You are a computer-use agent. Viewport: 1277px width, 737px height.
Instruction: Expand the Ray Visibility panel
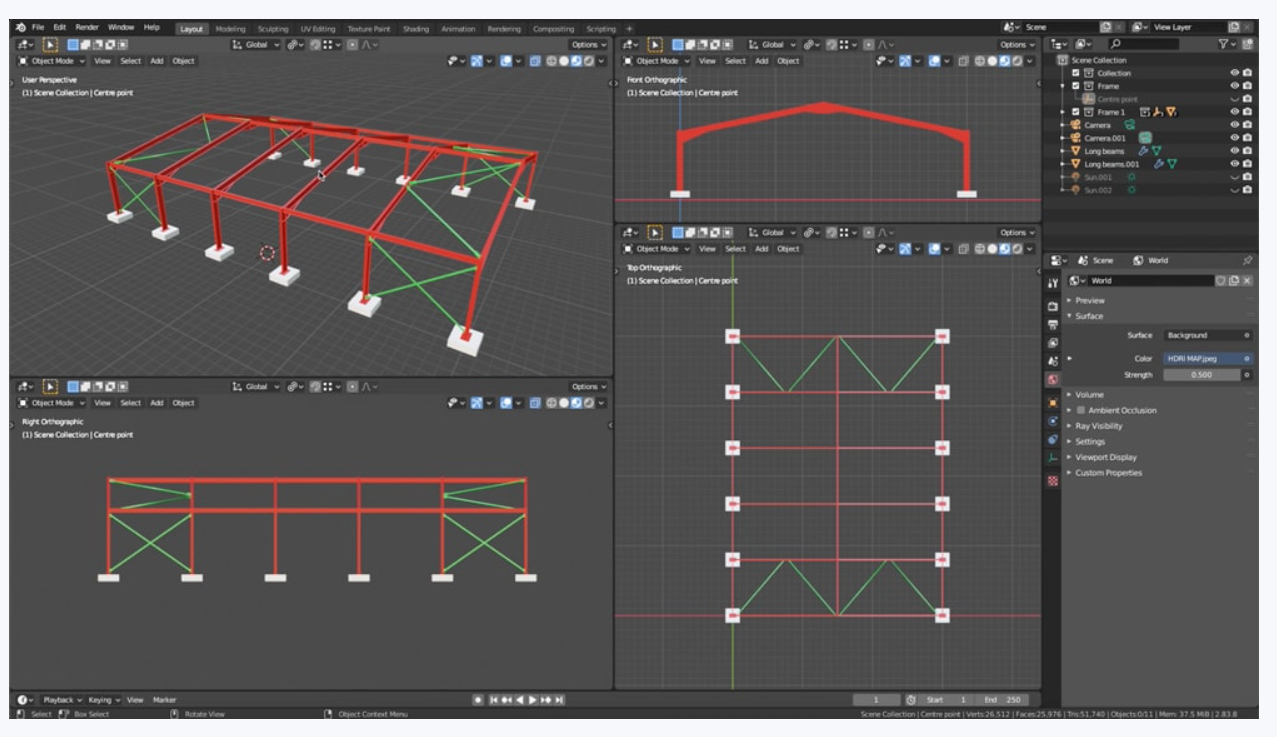1098,426
